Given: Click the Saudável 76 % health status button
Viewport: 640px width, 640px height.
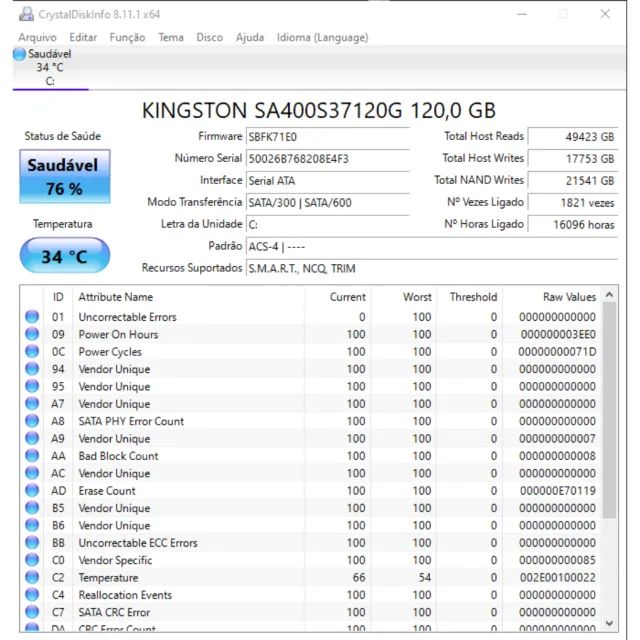Looking at the screenshot, I should point(65,176).
